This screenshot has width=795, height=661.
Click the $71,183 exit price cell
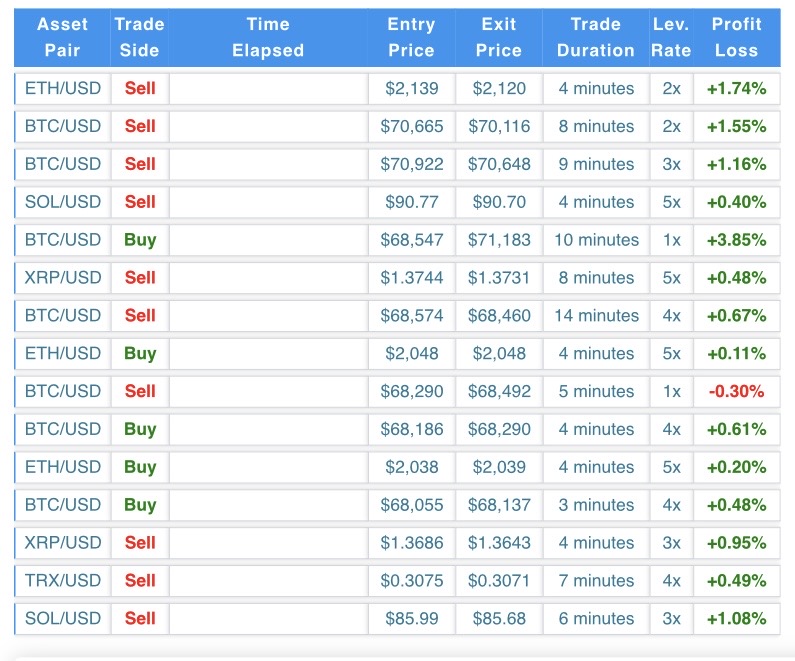499,240
